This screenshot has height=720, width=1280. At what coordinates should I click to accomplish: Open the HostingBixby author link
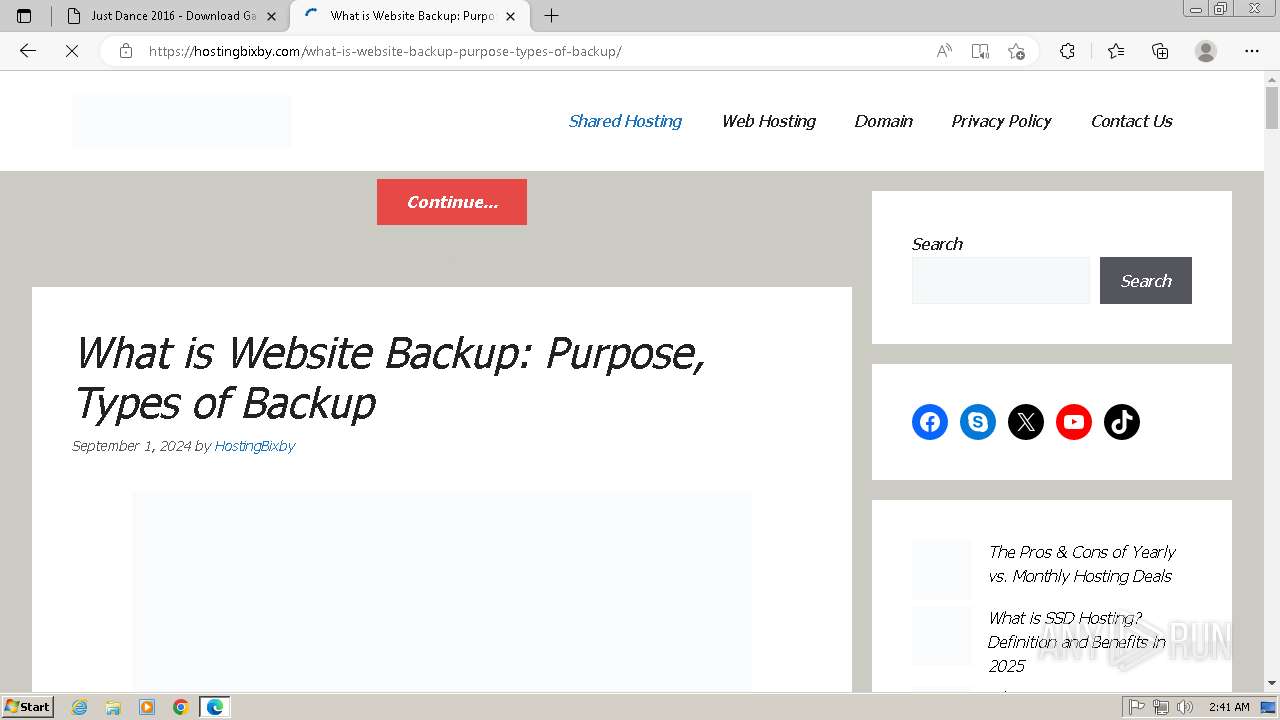click(x=254, y=446)
